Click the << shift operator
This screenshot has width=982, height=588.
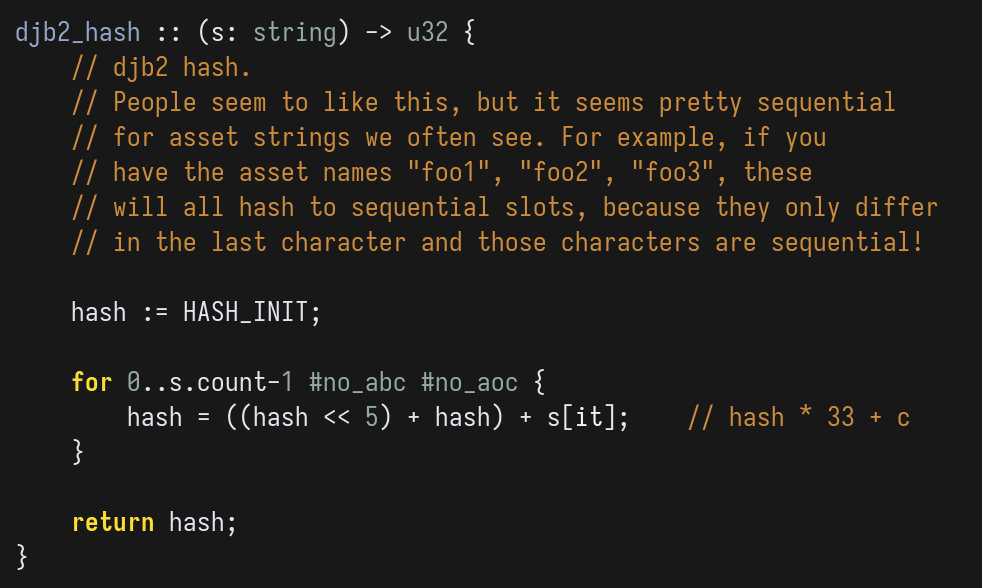tap(336, 417)
